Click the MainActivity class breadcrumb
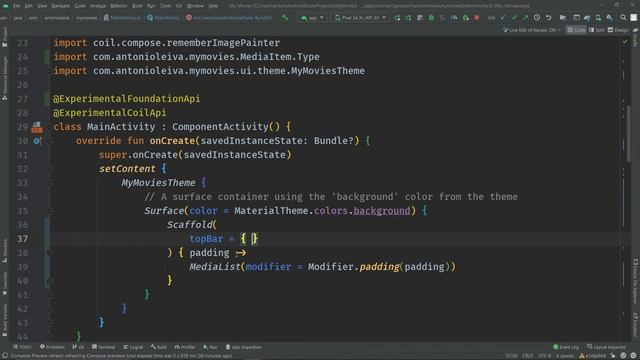 click(163, 18)
